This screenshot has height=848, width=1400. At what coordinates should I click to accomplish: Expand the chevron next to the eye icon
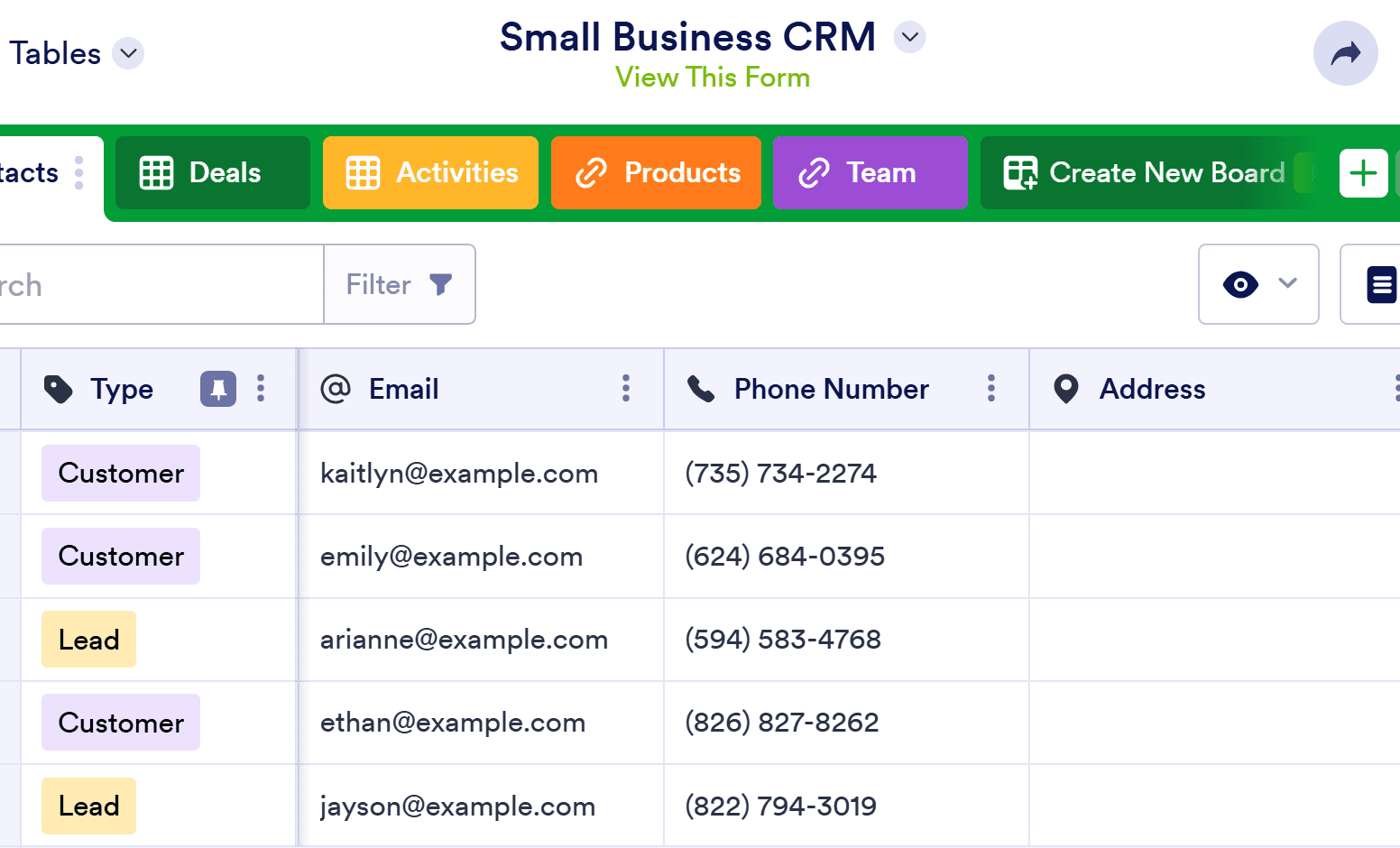(x=1287, y=283)
